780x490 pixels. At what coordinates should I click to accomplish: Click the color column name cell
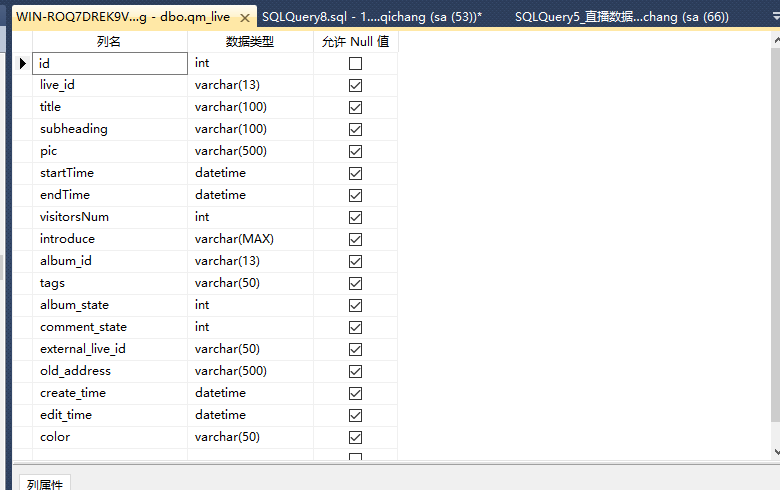coord(110,437)
